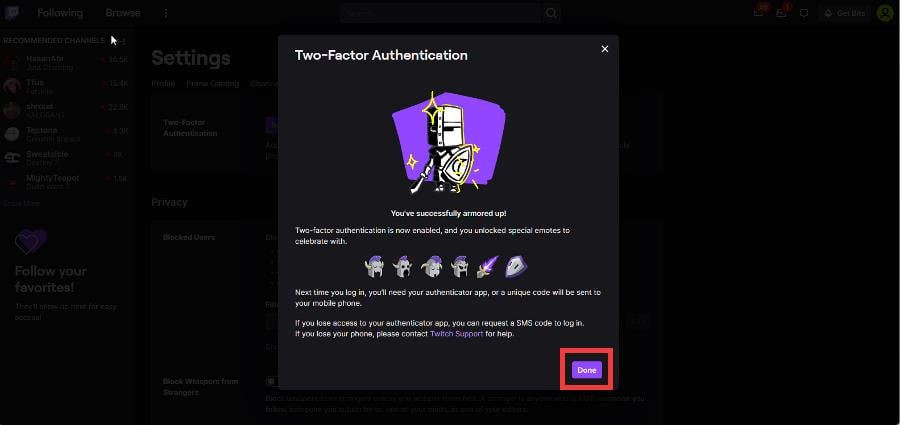
Task: Collapse the Recommended Channels sidebar
Action: pyautogui.click(x=121, y=41)
